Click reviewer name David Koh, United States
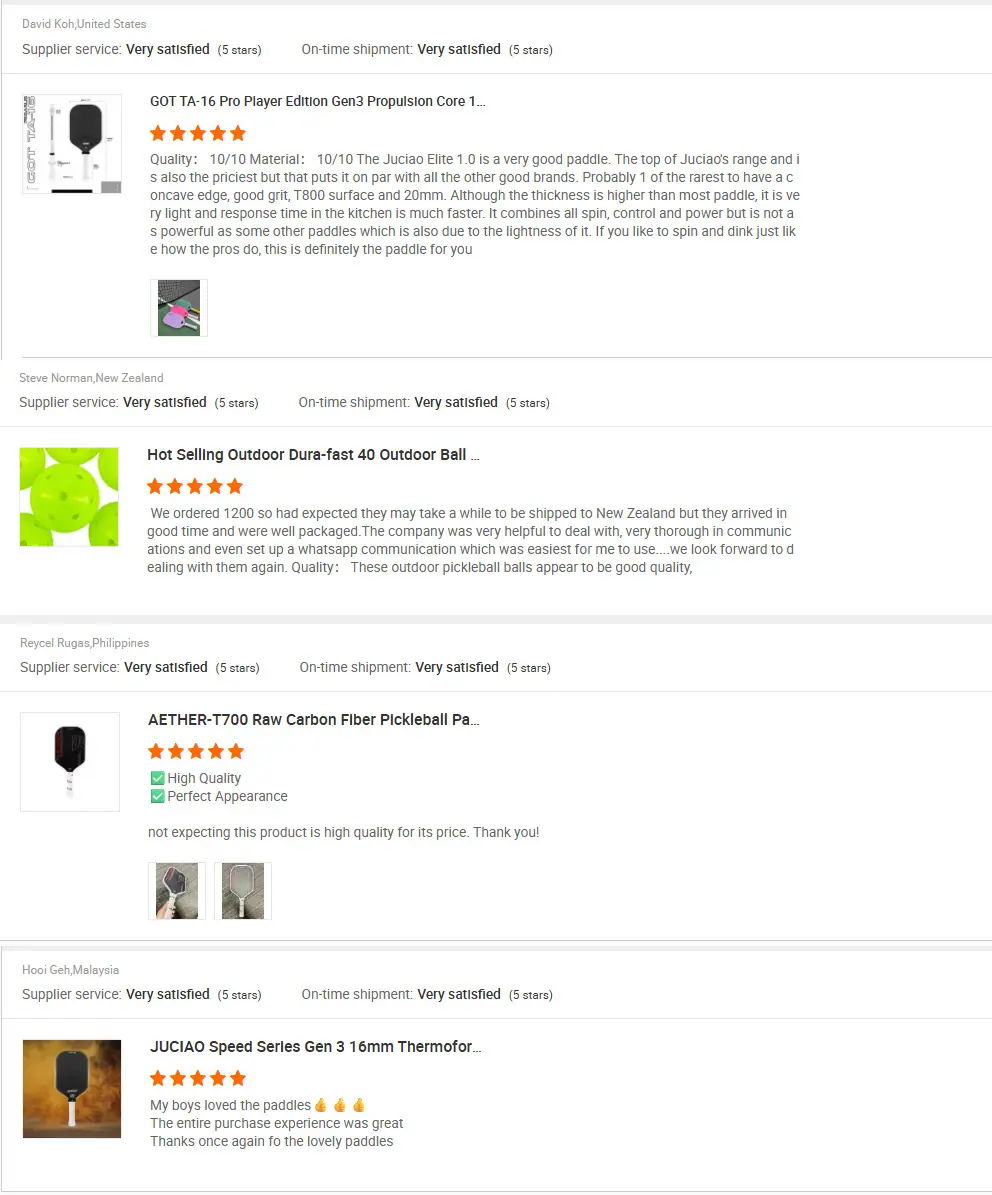This screenshot has width=992, height=1195. point(84,24)
